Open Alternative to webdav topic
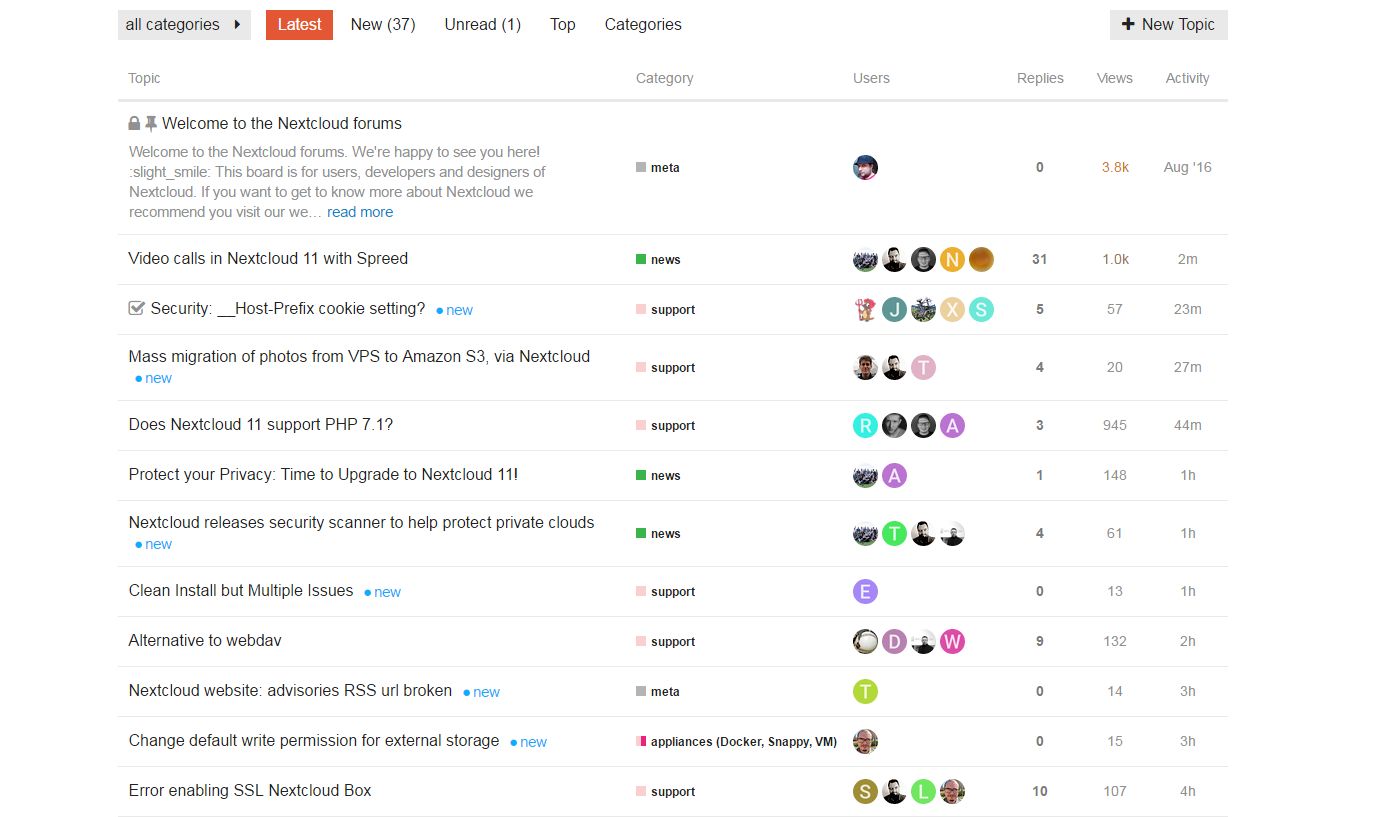This screenshot has height=817, width=1397. click(205, 641)
